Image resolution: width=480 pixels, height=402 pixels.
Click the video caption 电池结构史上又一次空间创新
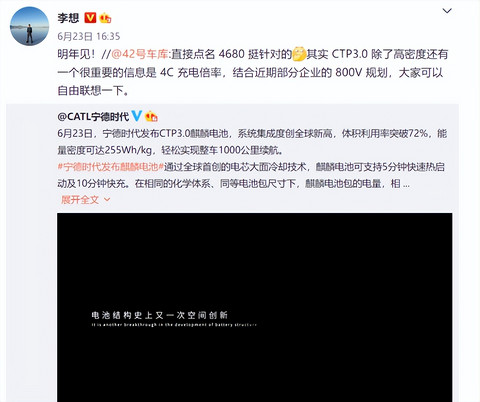coord(160,315)
